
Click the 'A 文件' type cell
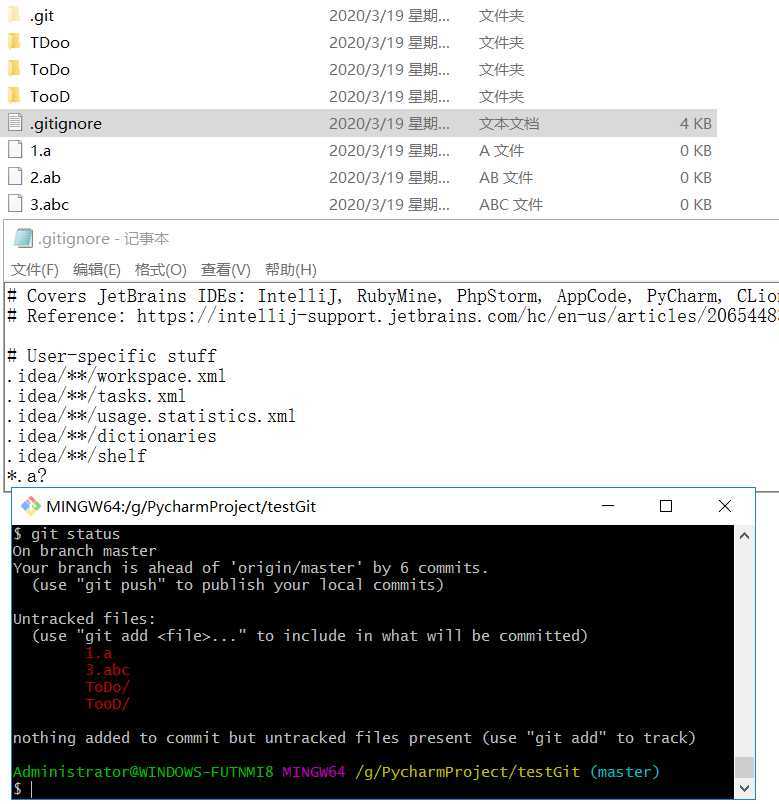(x=502, y=151)
